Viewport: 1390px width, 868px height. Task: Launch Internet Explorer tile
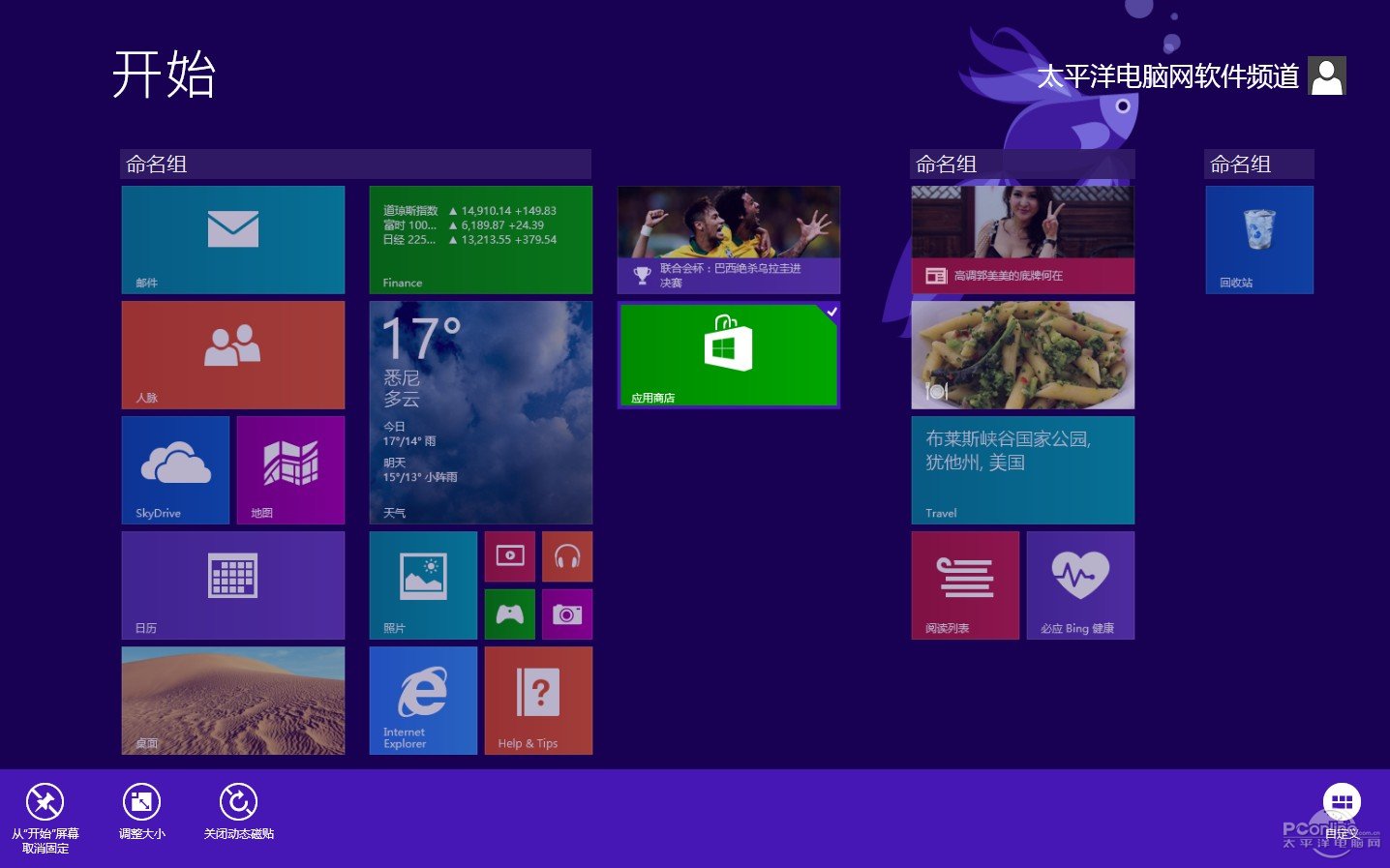(423, 701)
